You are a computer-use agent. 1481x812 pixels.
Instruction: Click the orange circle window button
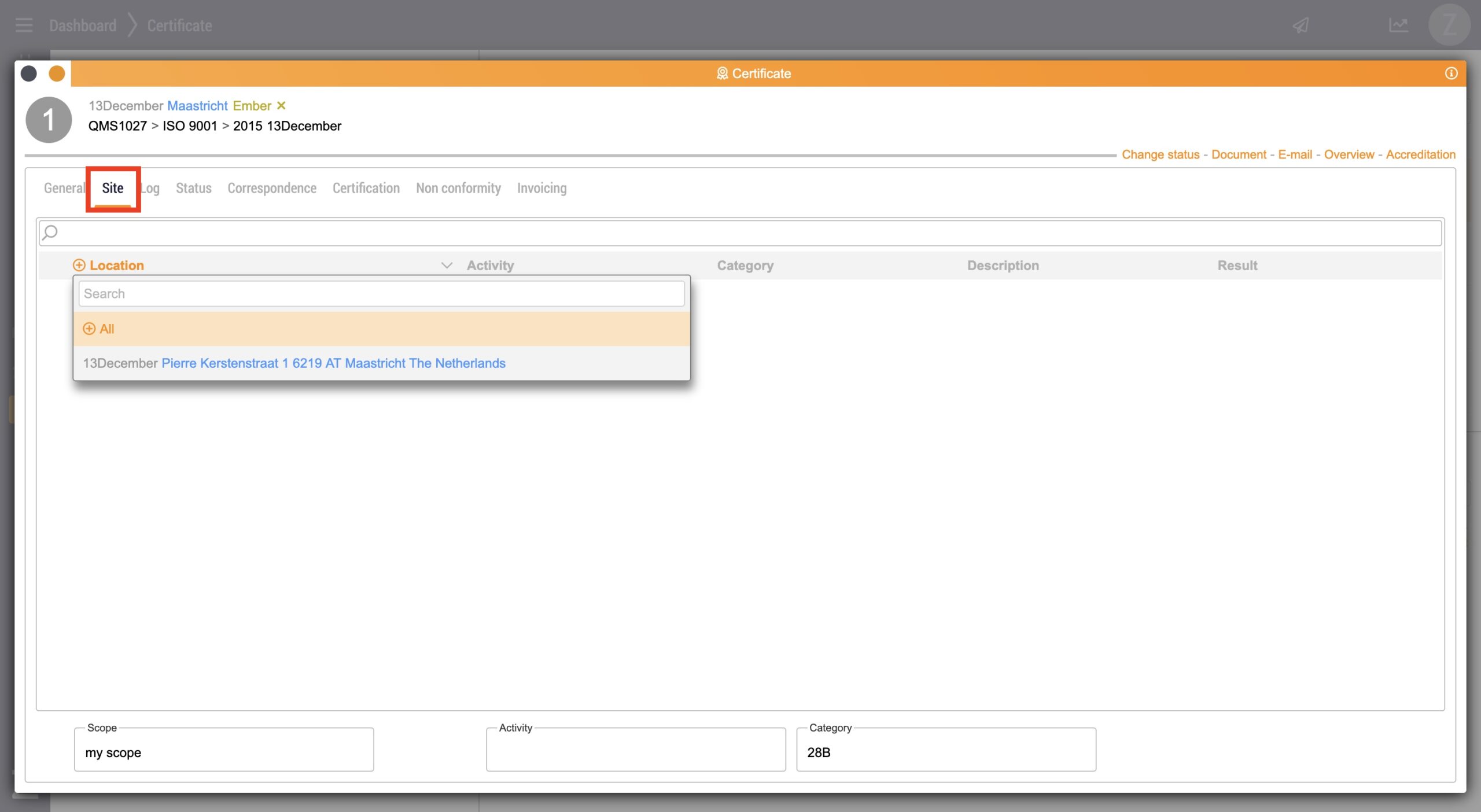[57, 73]
